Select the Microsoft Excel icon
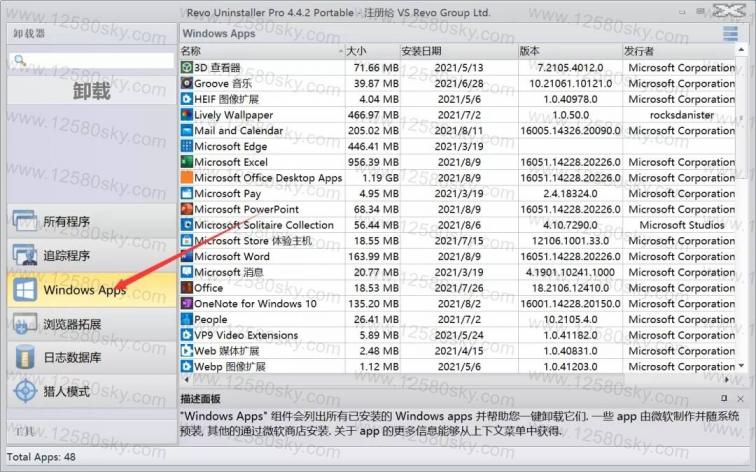The height and width of the screenshot is (472, 756). pyautogui.click(x=187, y=162)
